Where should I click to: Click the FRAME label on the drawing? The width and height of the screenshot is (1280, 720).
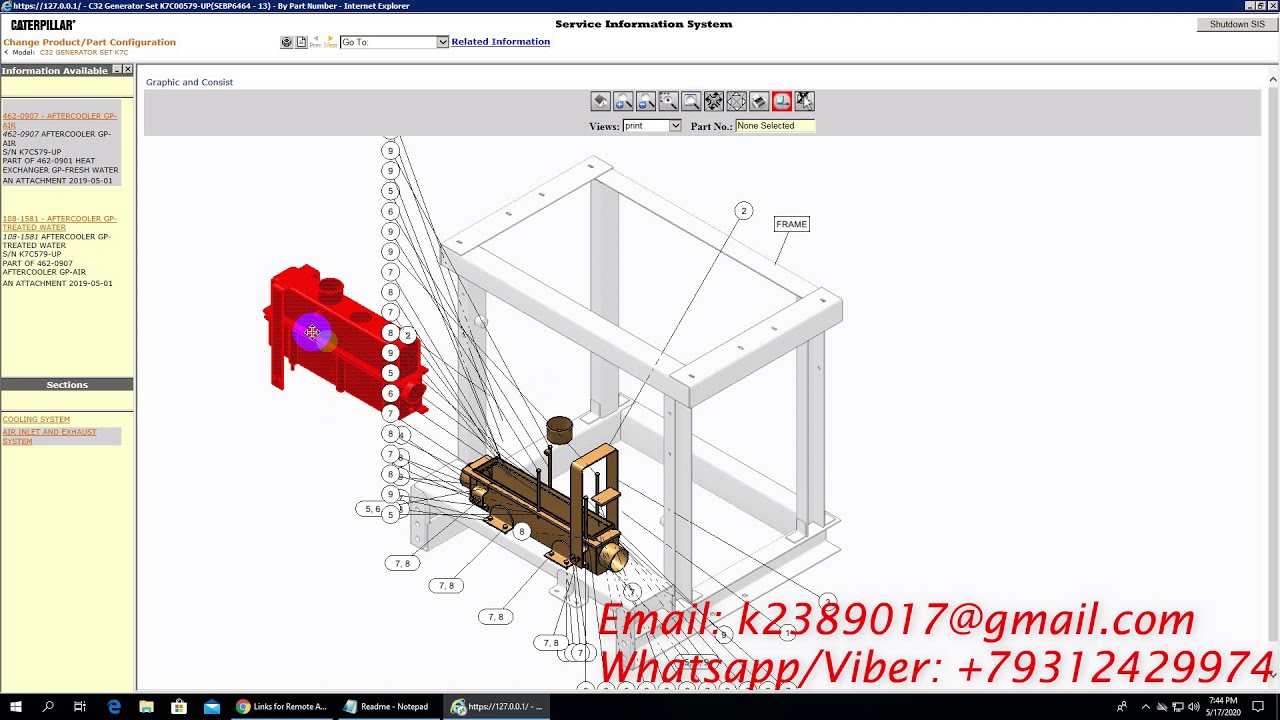click(x=791, y=224)
